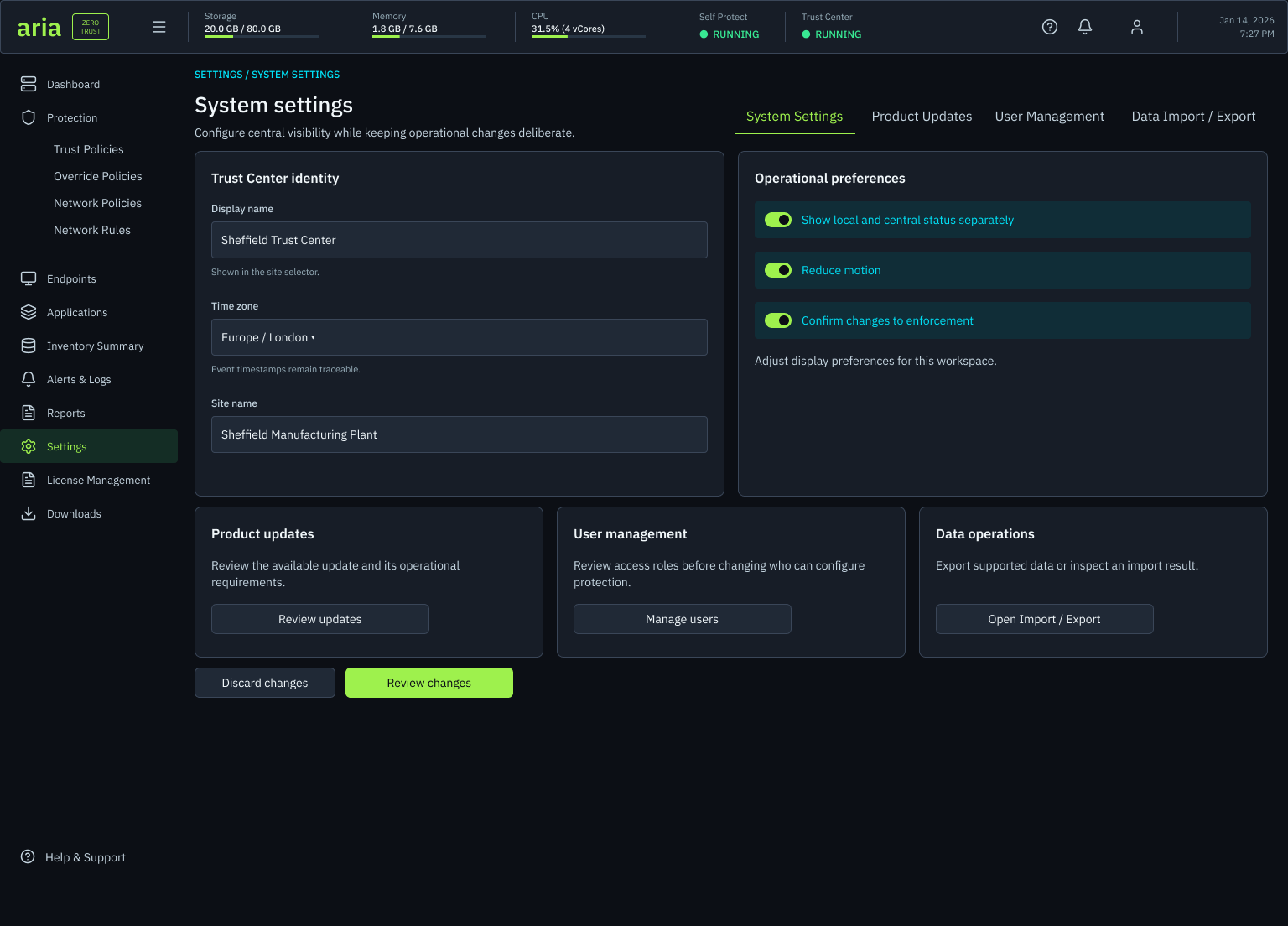Click the Display name input field

[x=460, y=240]
